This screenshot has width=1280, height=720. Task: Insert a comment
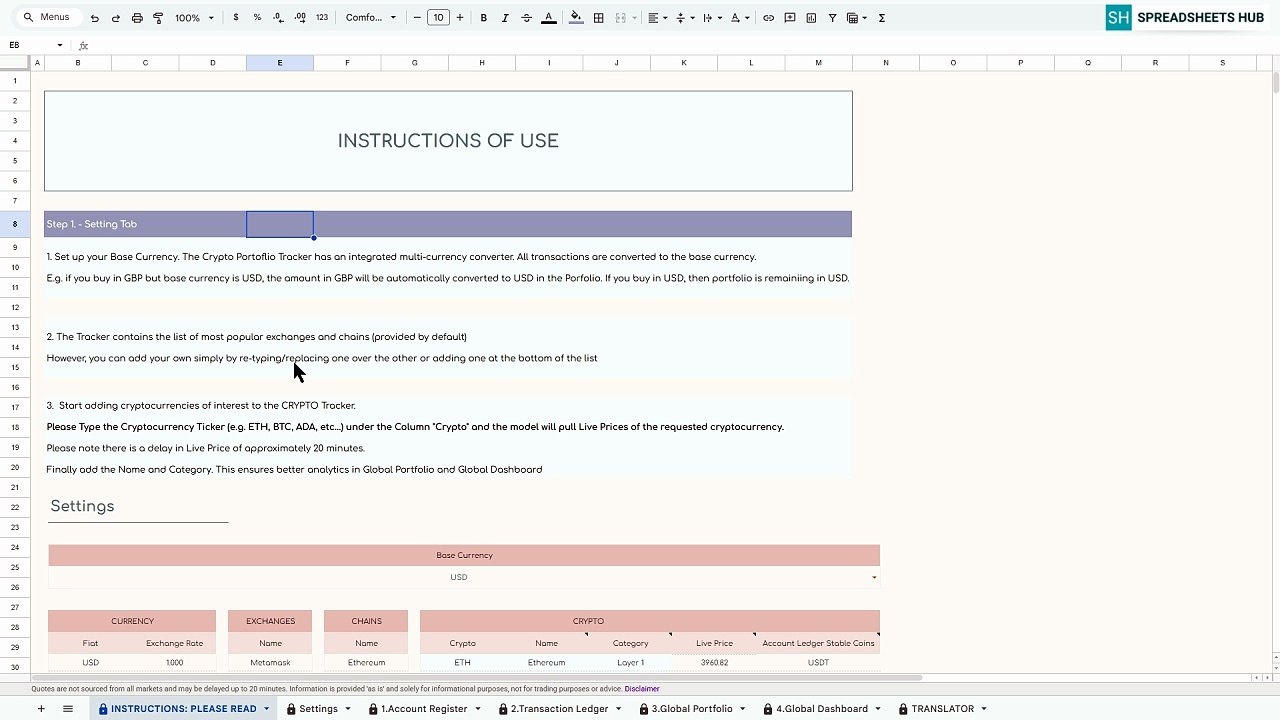point(790,18)
